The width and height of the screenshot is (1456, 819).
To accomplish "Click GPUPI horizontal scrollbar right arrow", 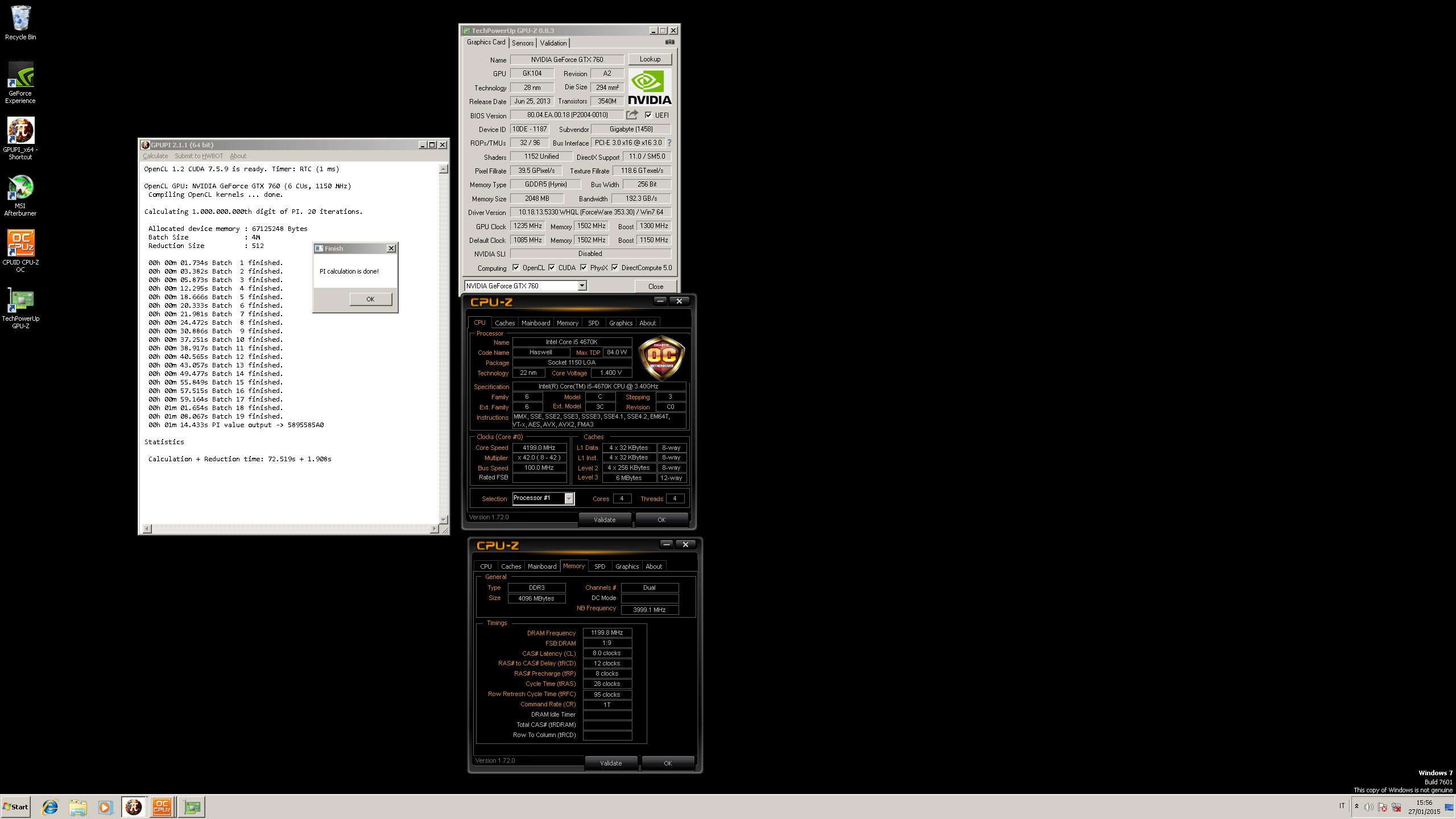I will coord(434,529).
